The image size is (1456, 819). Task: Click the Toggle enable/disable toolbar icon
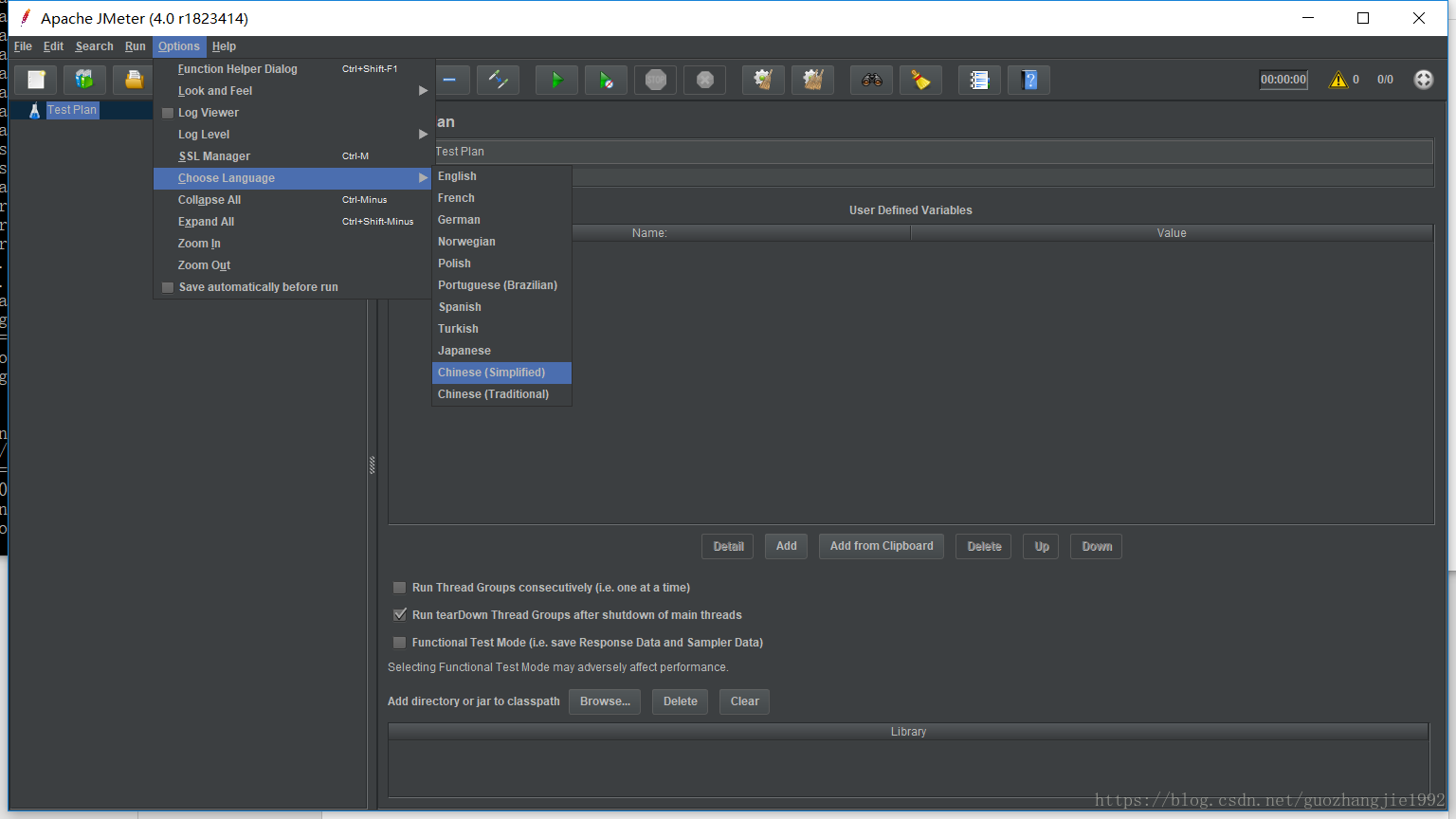[x=498, y=80]
